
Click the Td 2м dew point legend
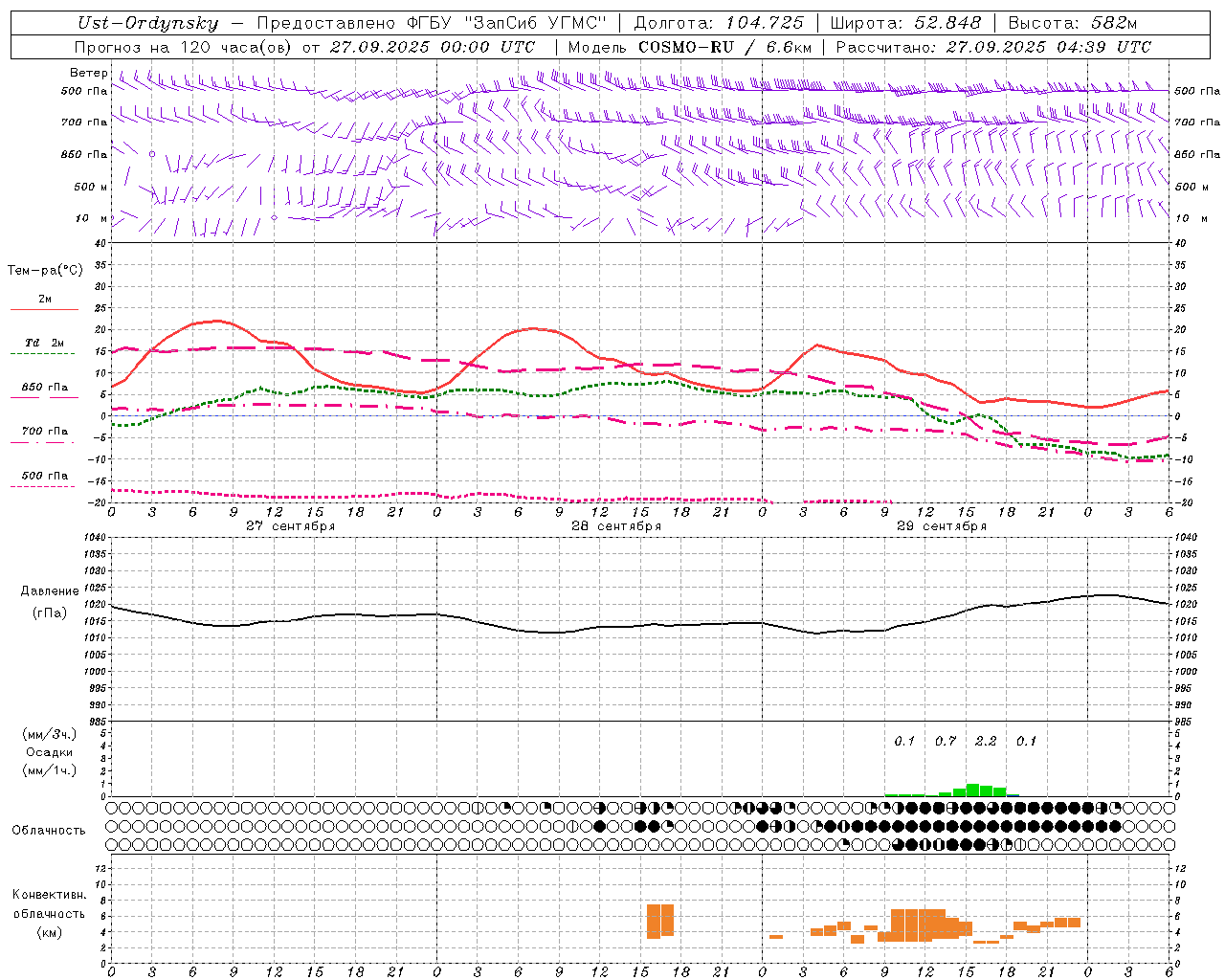44,343
